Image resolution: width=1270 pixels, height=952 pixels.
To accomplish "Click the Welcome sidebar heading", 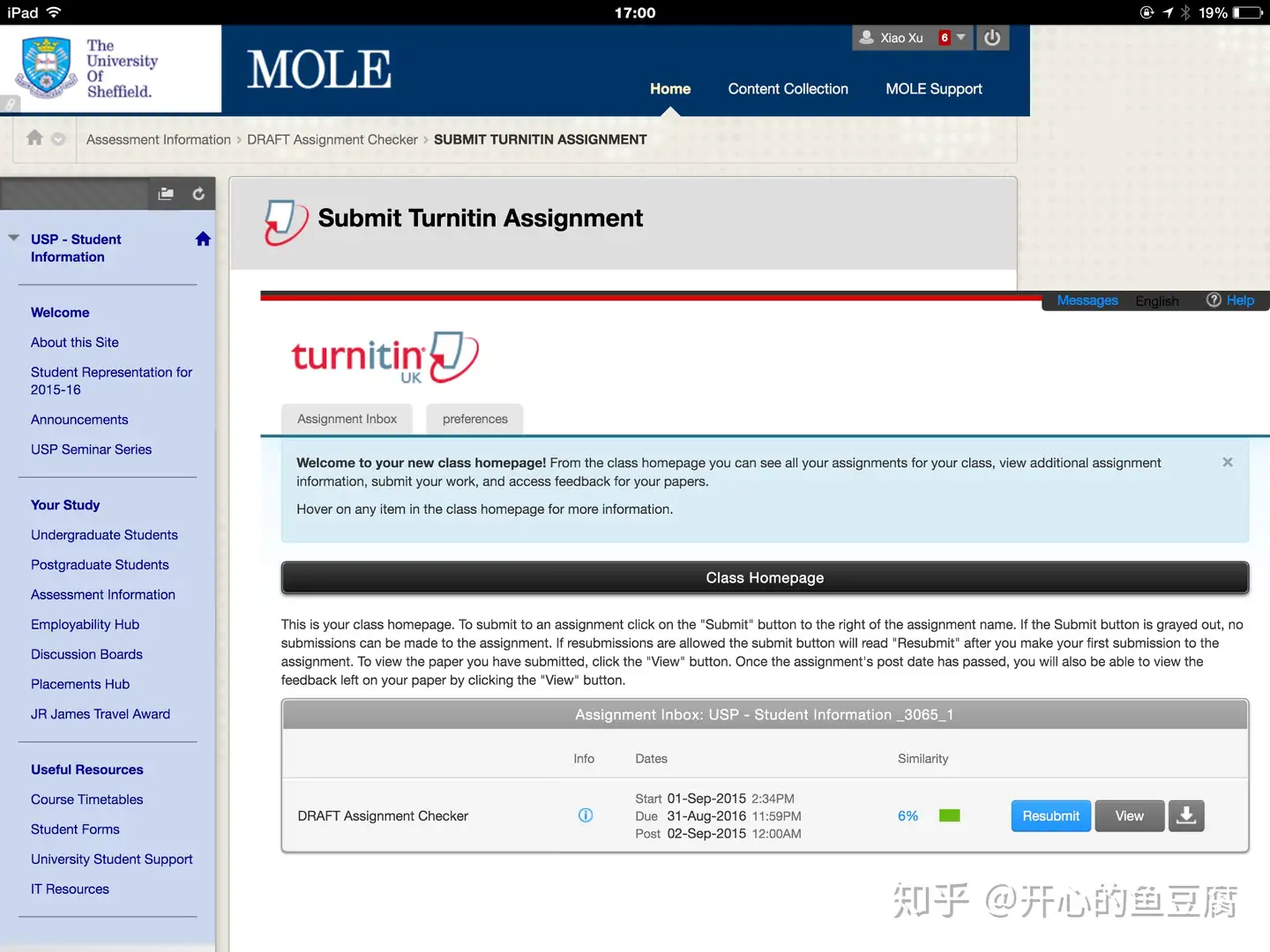I will tap(60, 313).
